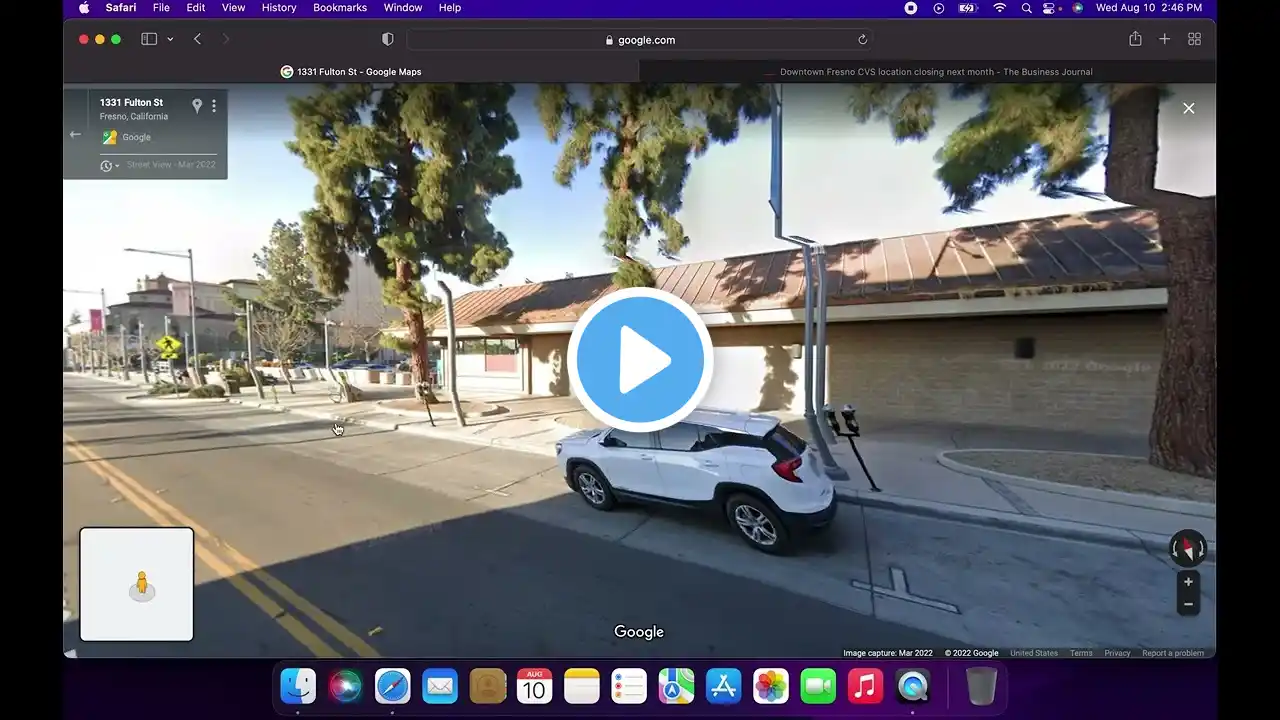
Task: Click the google.com address bar
Action: pos(640,40)
